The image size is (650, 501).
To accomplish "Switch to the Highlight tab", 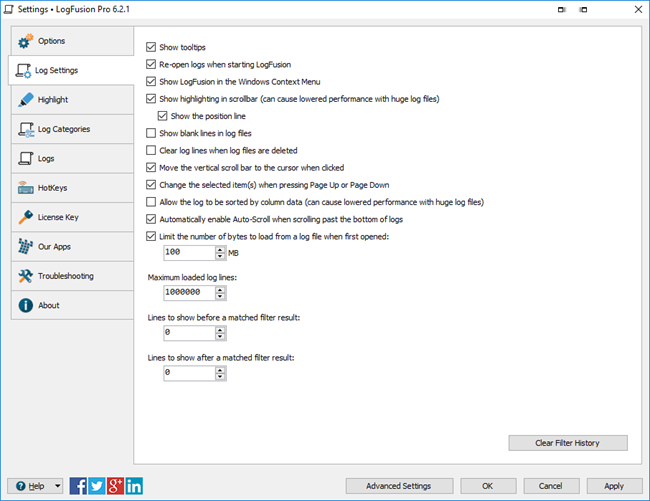I will (x=72, y=100).
